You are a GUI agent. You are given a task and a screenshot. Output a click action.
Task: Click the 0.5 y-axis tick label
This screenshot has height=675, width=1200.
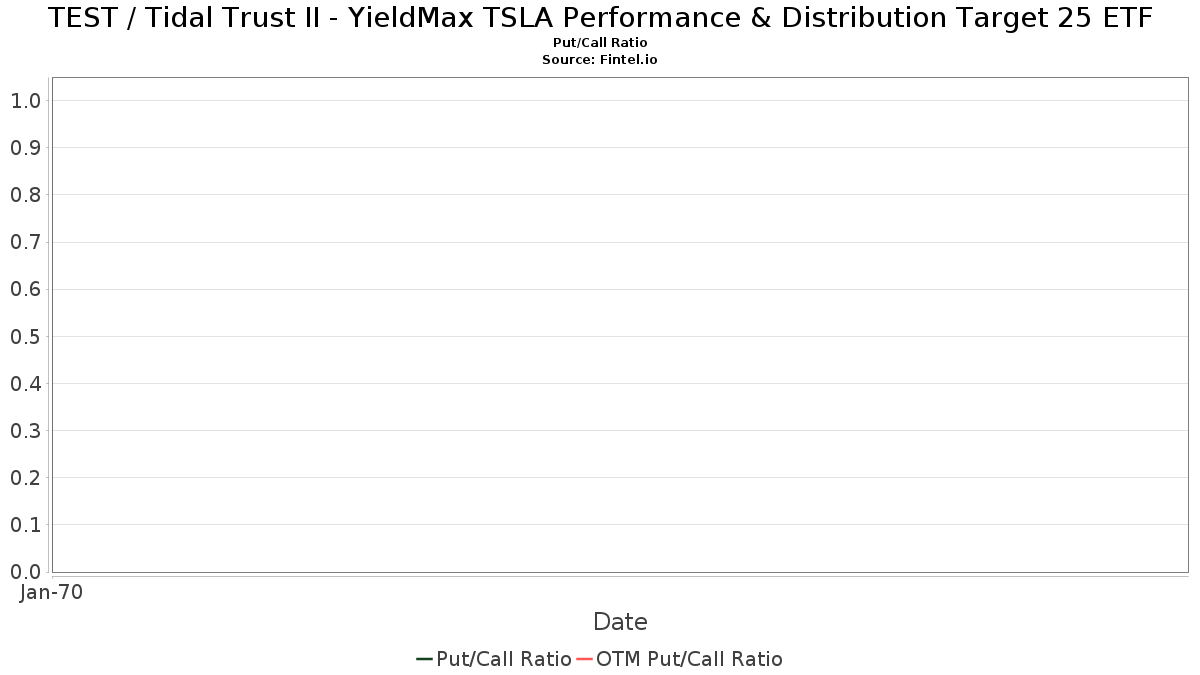tap(25, 336)
